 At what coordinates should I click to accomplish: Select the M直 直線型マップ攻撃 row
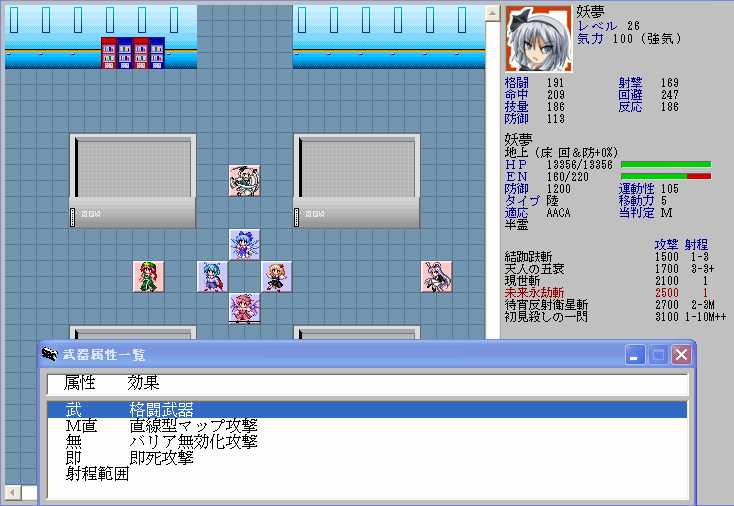(367, 425)
